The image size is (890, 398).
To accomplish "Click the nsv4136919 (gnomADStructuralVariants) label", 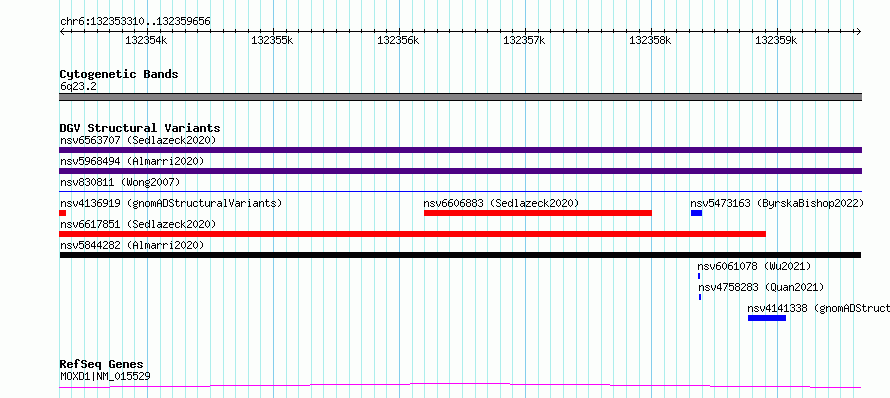I will pos(171,203).
